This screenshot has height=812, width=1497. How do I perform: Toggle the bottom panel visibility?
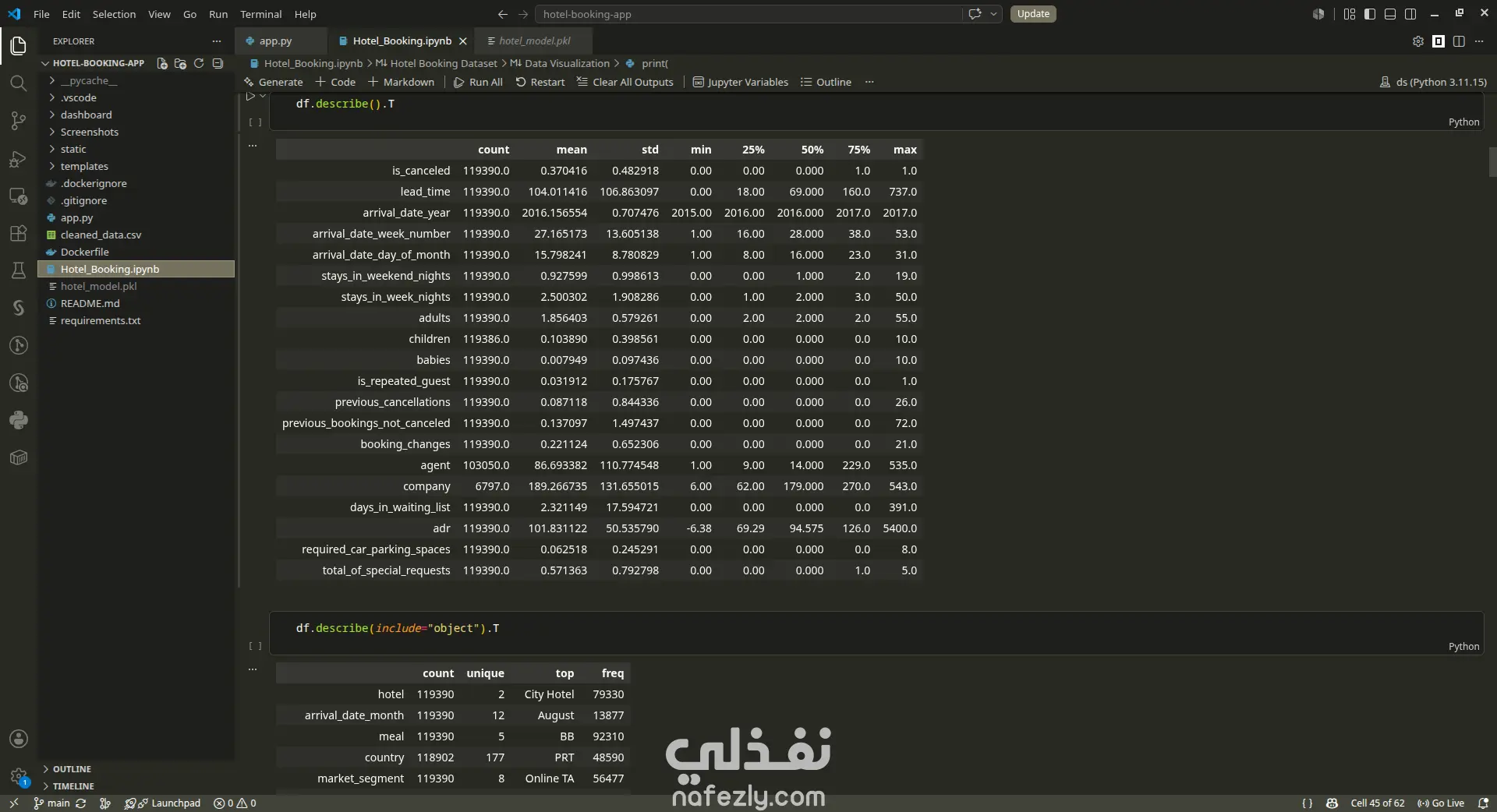pyautogui.click(x=1390, y=14)
